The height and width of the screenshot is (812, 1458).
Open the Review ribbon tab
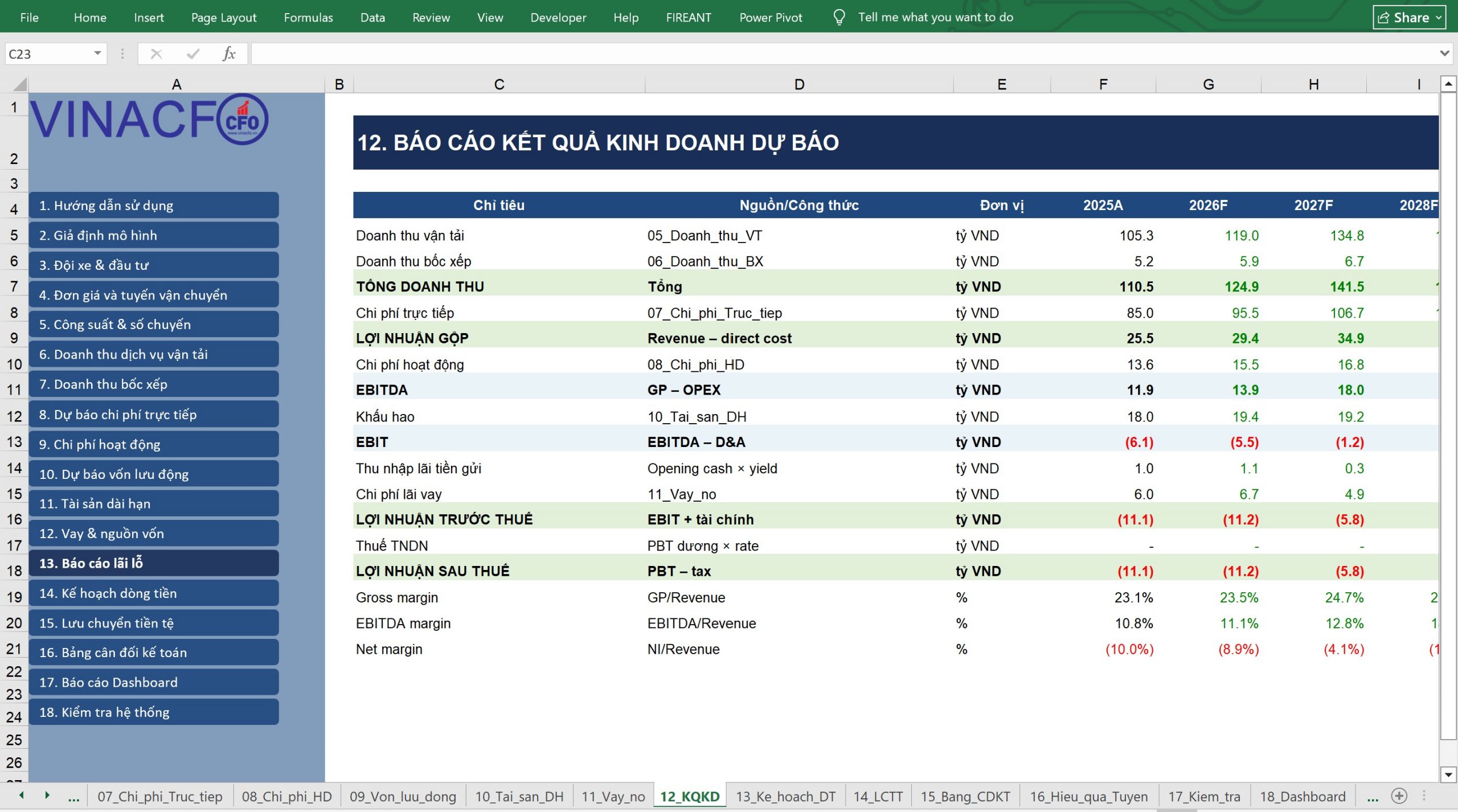coord(431,17)
